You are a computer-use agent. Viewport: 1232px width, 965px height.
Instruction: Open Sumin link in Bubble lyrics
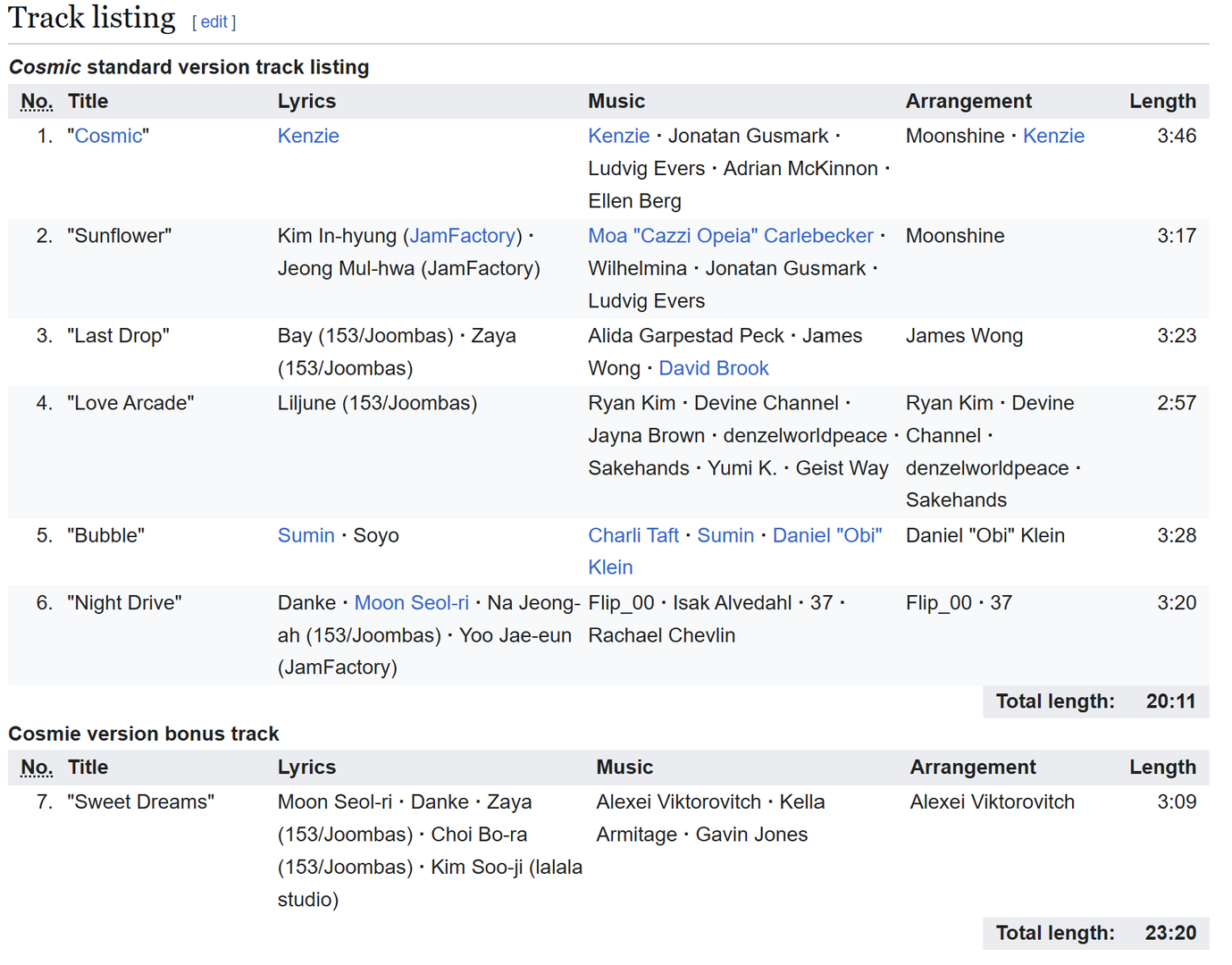coord(306,535)
